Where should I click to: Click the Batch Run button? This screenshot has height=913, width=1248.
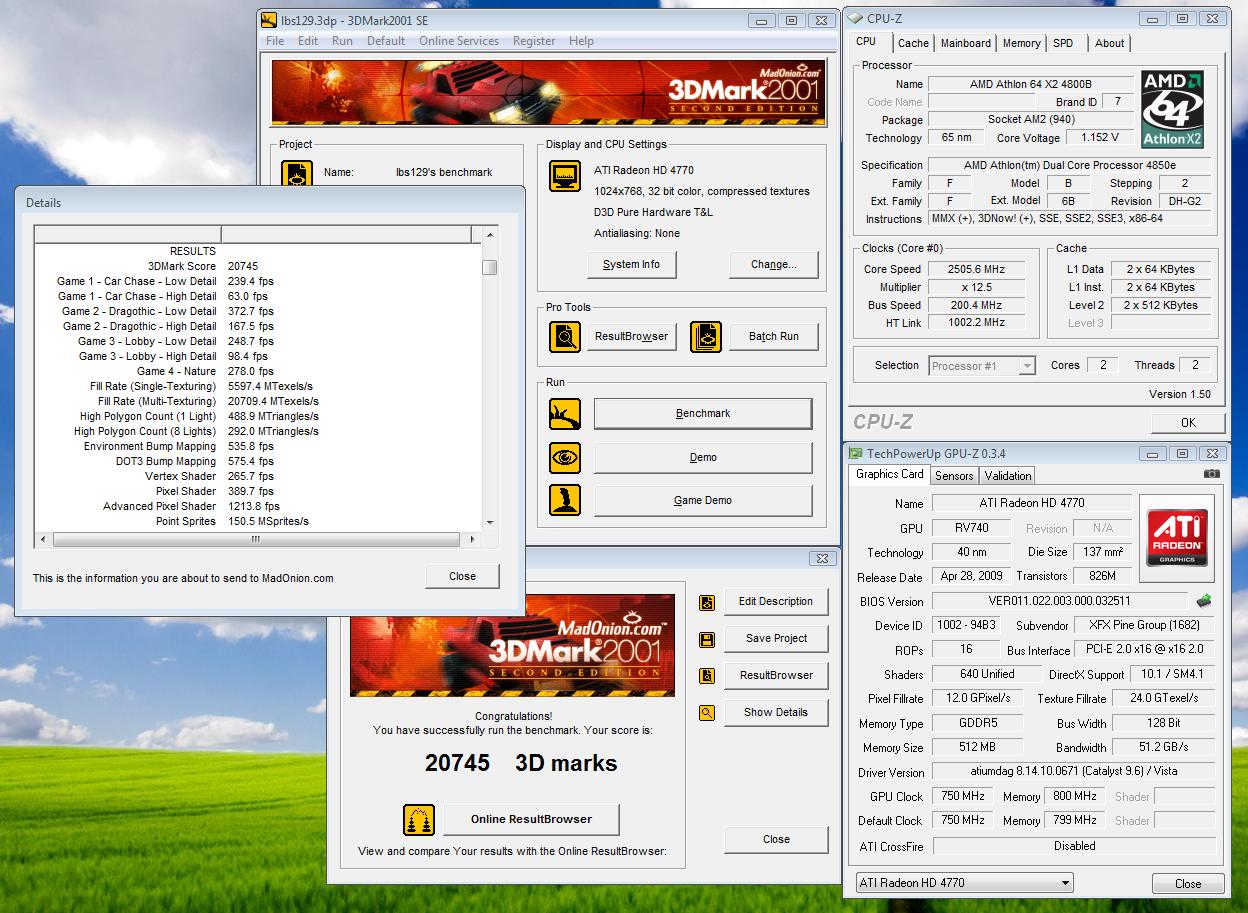774,337
